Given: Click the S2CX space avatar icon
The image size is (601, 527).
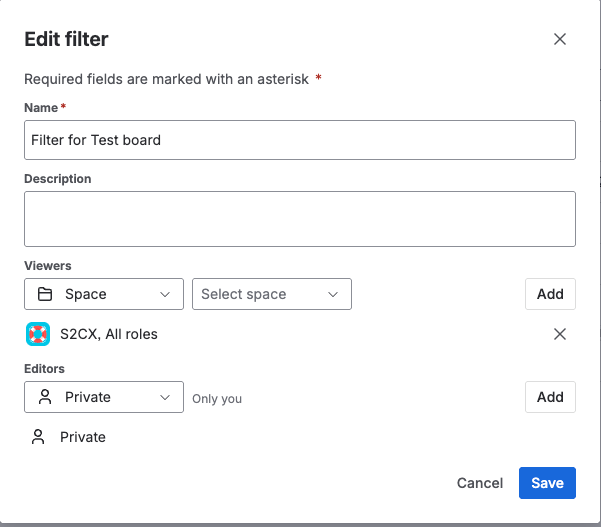Looking at the screenshot, I should coord(38,334).
